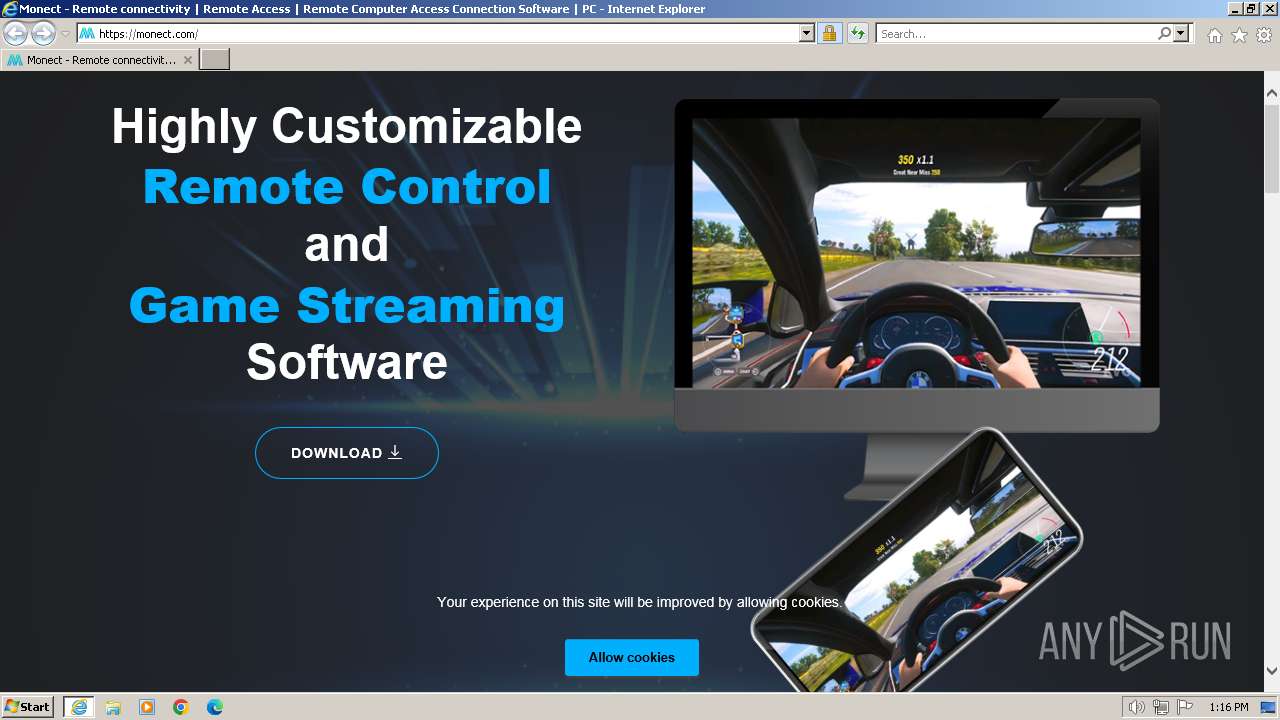Click the Allow cookies button
1280x720 pixels.
click(x=632, y=657)
